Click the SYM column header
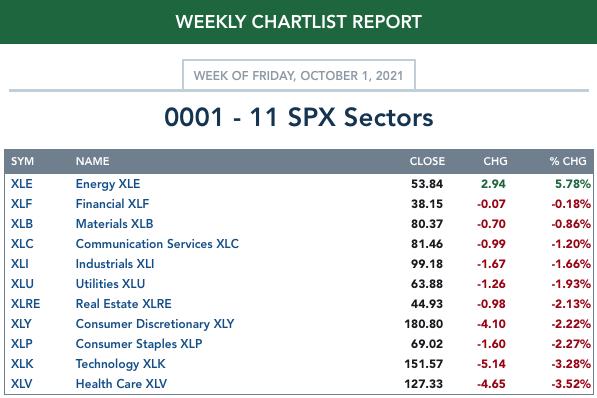 click(22, 161)
